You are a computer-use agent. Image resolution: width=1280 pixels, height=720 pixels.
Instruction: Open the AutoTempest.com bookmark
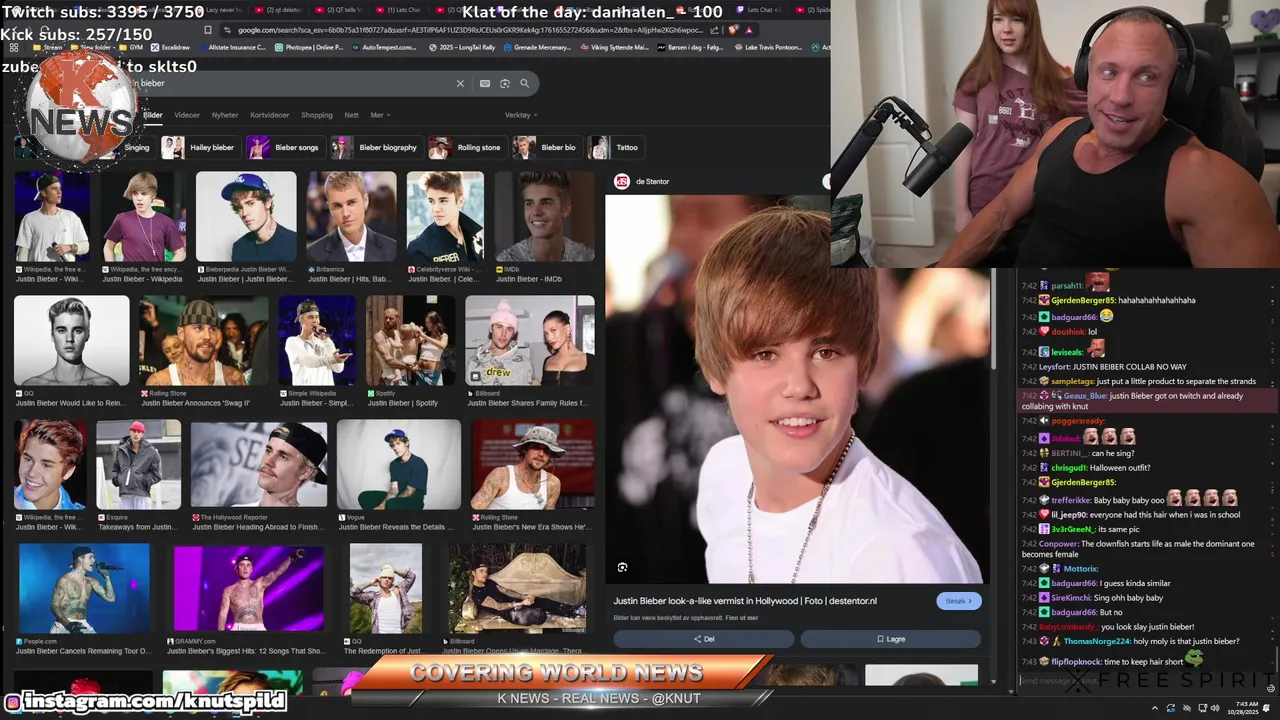[x=383, y=47]
